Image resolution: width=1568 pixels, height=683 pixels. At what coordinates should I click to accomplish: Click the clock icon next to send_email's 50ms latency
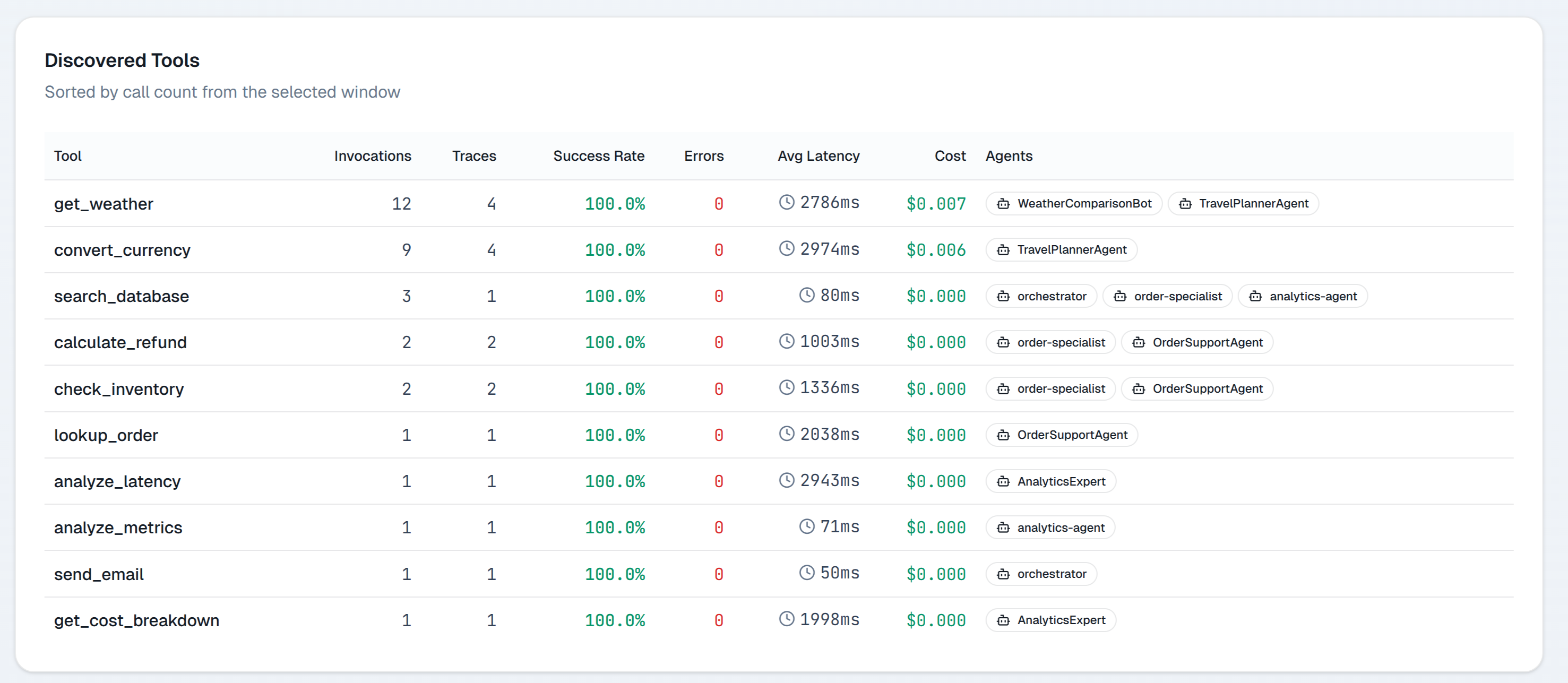[x=807, y=573]
